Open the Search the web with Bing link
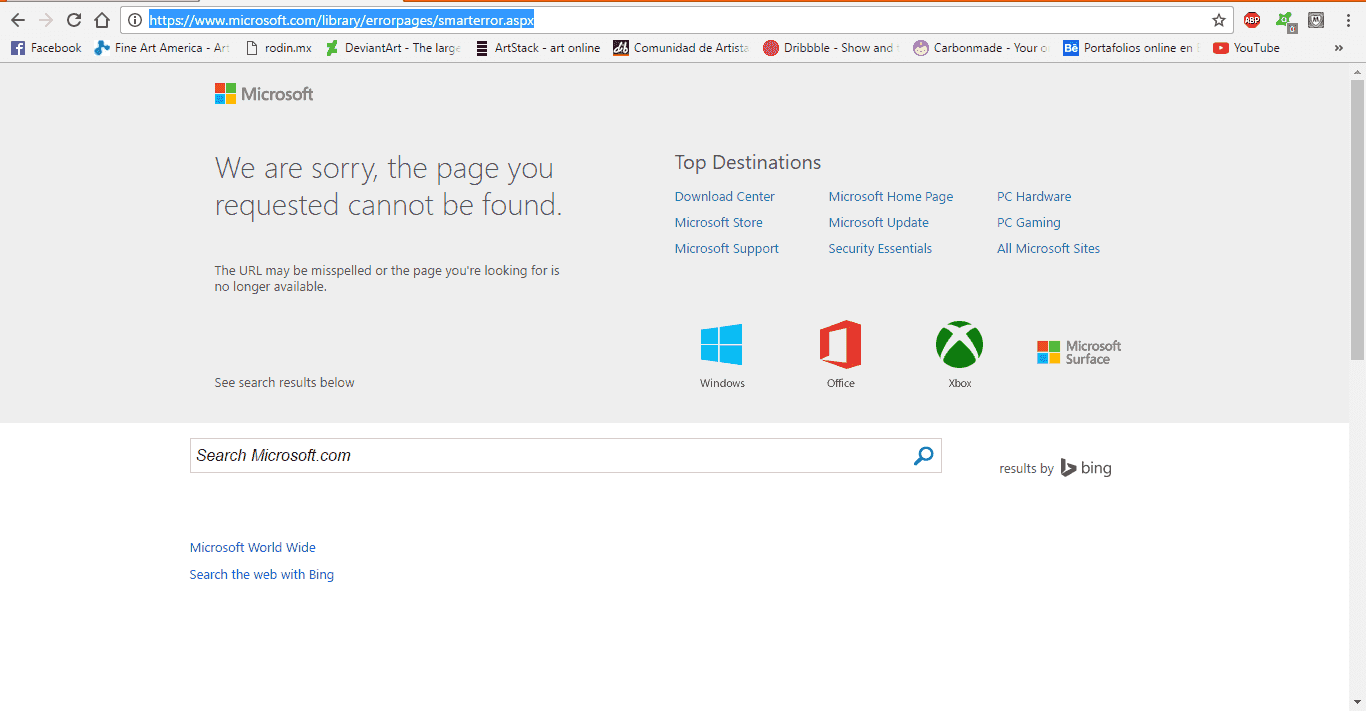 tap(262, 575)
